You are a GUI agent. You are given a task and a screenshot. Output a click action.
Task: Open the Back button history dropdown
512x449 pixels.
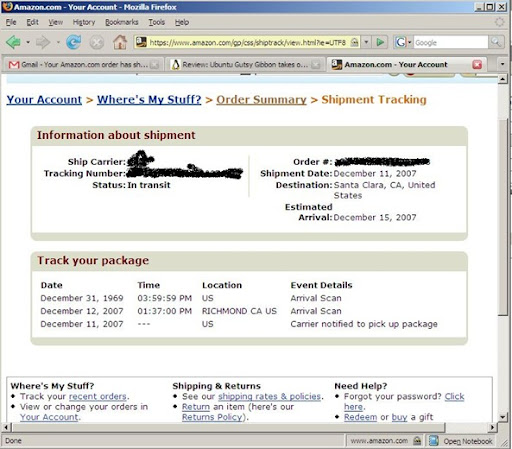click(x=28, y=42)
